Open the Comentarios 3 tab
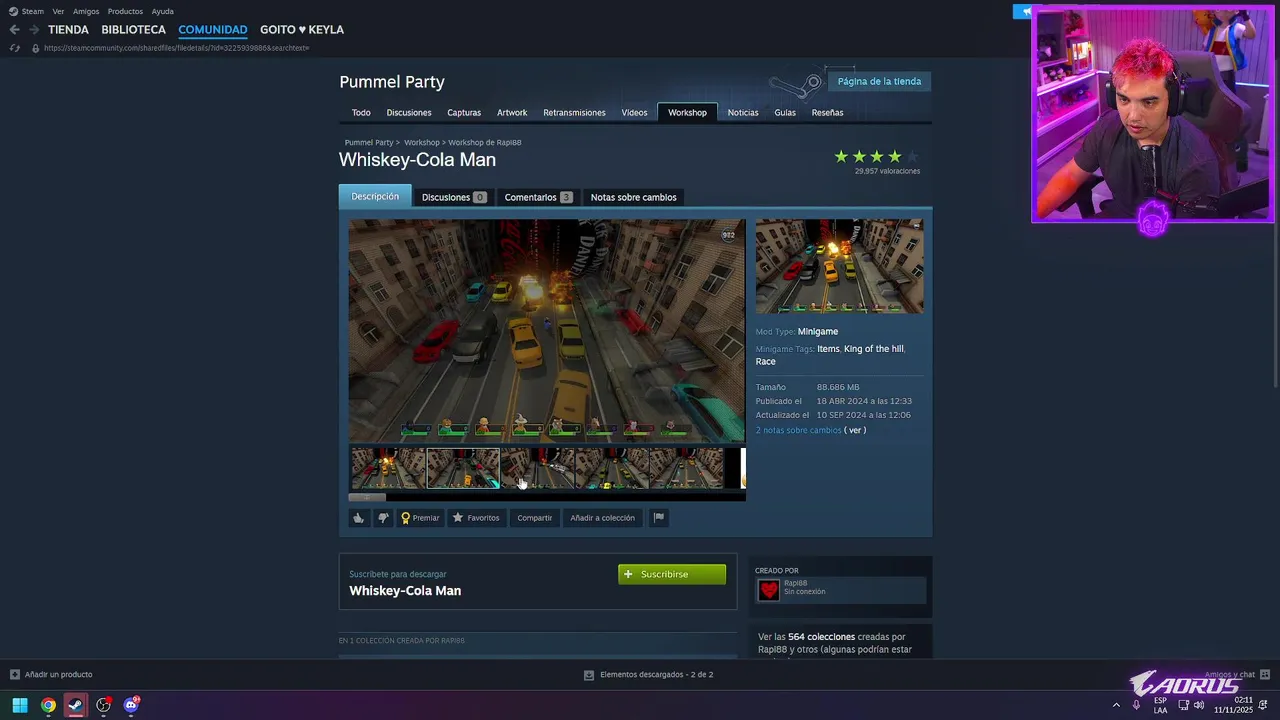Image resolution: width=1280 pixels, height=720 pixels. click(x=538, y=197)
